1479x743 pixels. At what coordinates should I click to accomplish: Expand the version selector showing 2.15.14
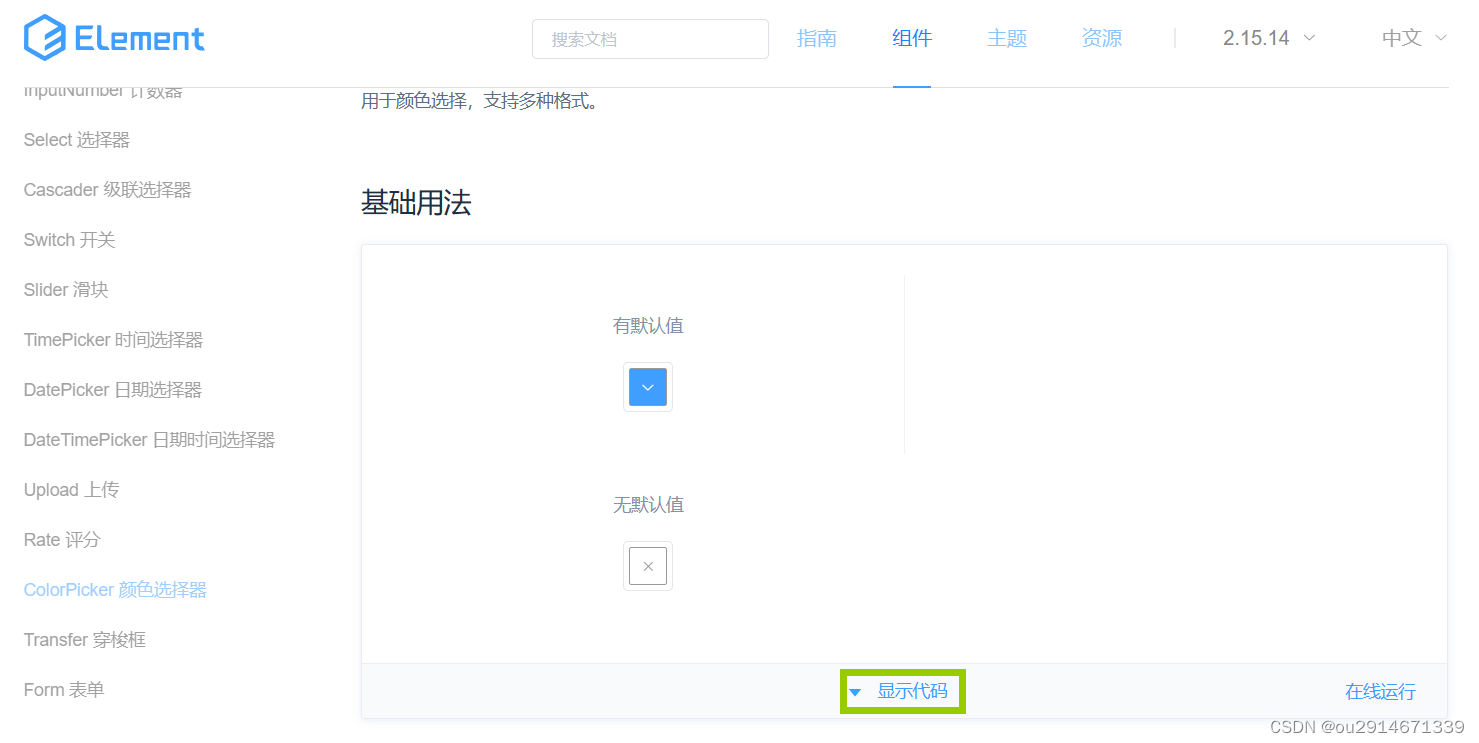[1267, 37]
